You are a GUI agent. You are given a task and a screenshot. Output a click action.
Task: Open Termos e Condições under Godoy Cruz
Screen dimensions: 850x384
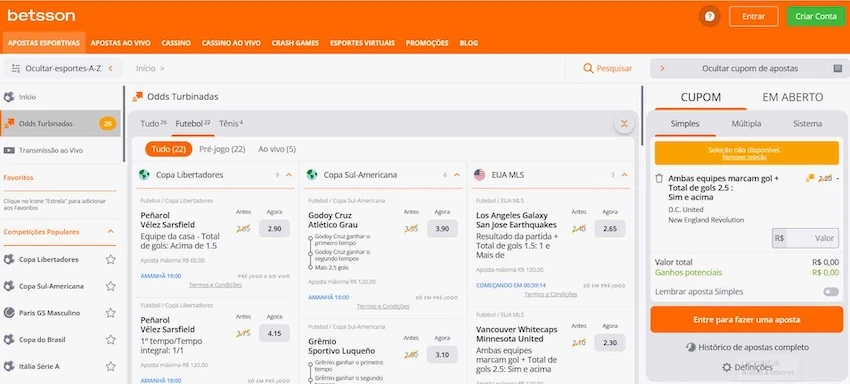[x=383, y=306]
